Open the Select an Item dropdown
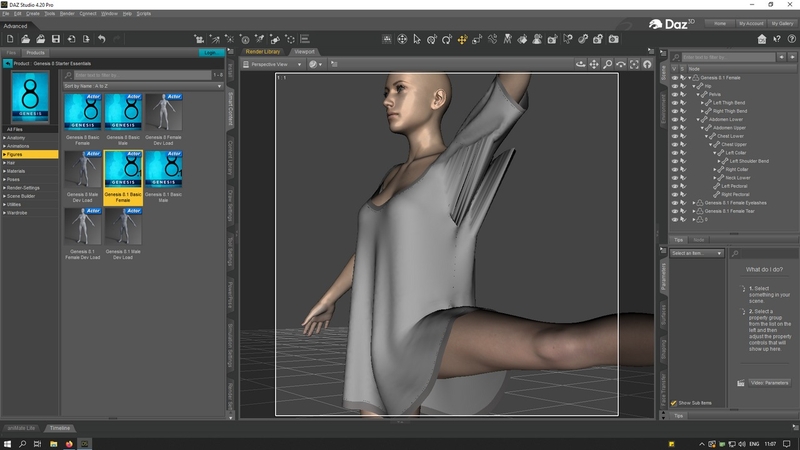Image resolution: width=800 pixels, height=450 pixels. 696,254
